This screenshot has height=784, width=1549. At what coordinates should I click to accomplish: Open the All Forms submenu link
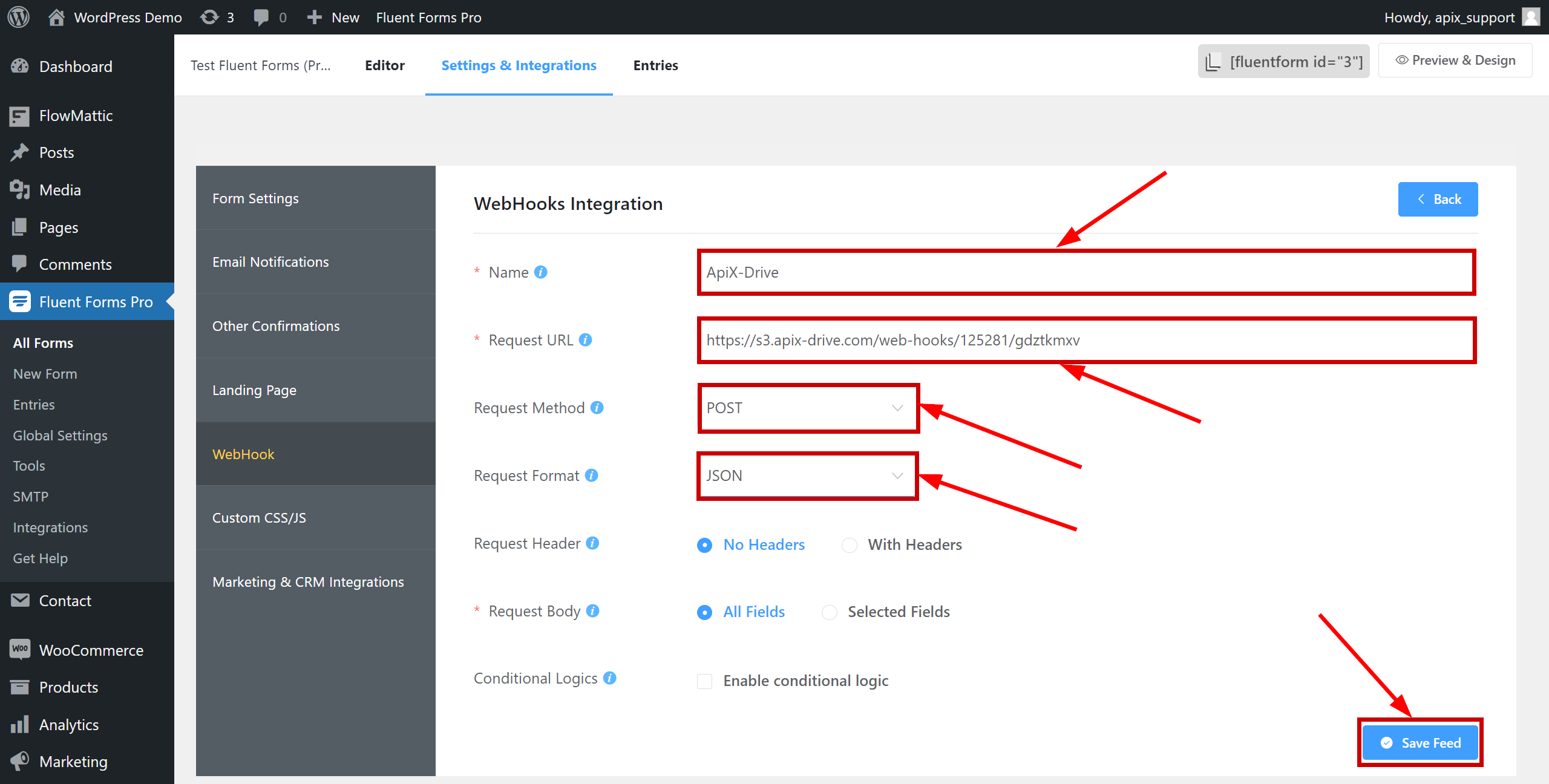coord(43,343)
